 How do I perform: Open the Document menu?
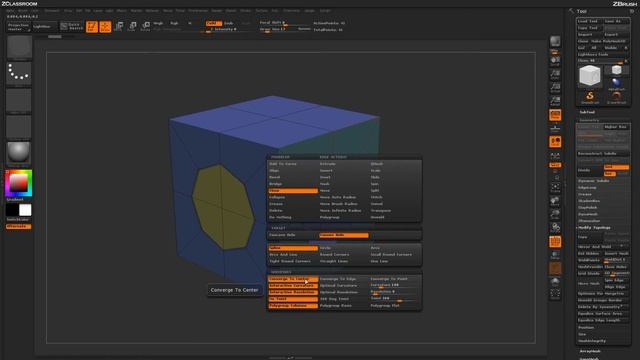pyautogui.click(x=52, y=11)
